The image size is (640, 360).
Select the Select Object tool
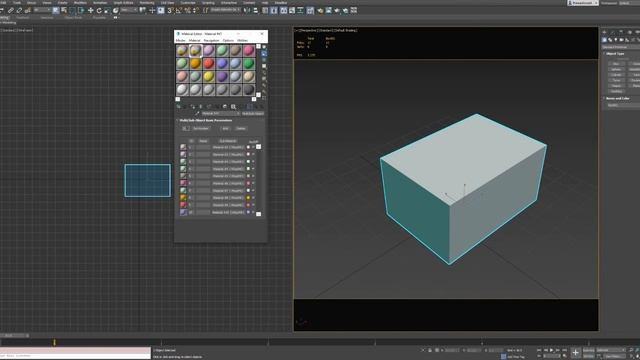[56, 10]
